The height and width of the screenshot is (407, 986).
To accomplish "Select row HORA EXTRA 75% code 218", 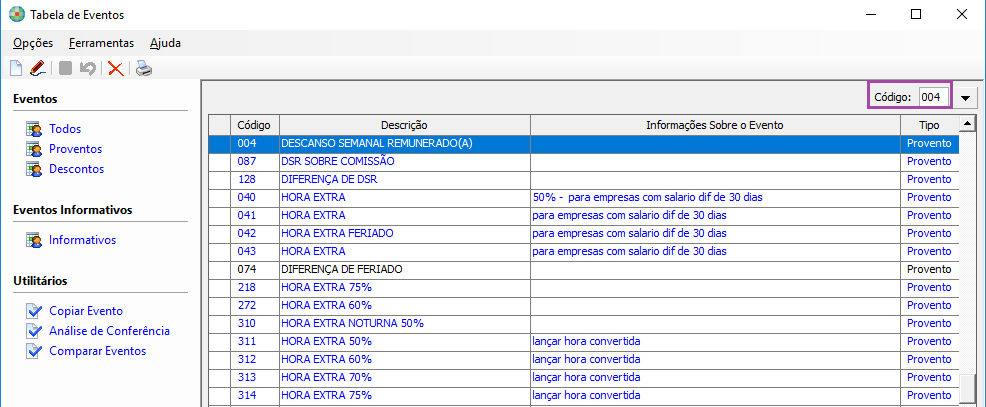I will (x=584, y=287).
